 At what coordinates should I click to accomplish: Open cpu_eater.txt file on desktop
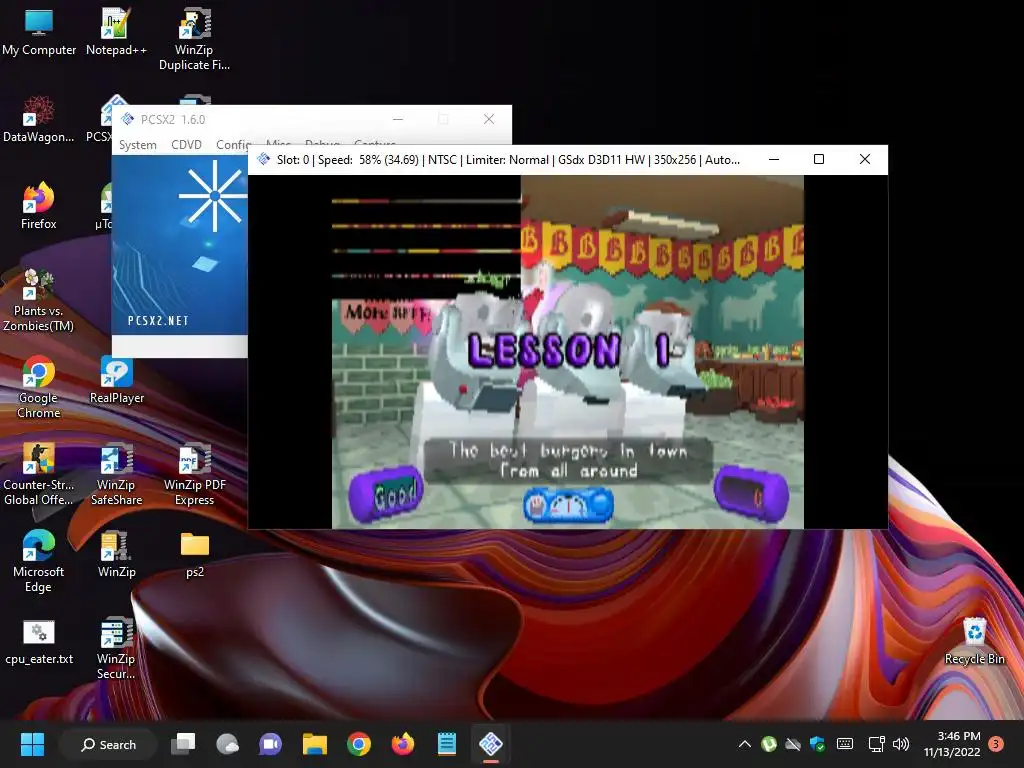click(x=39, y=641)
